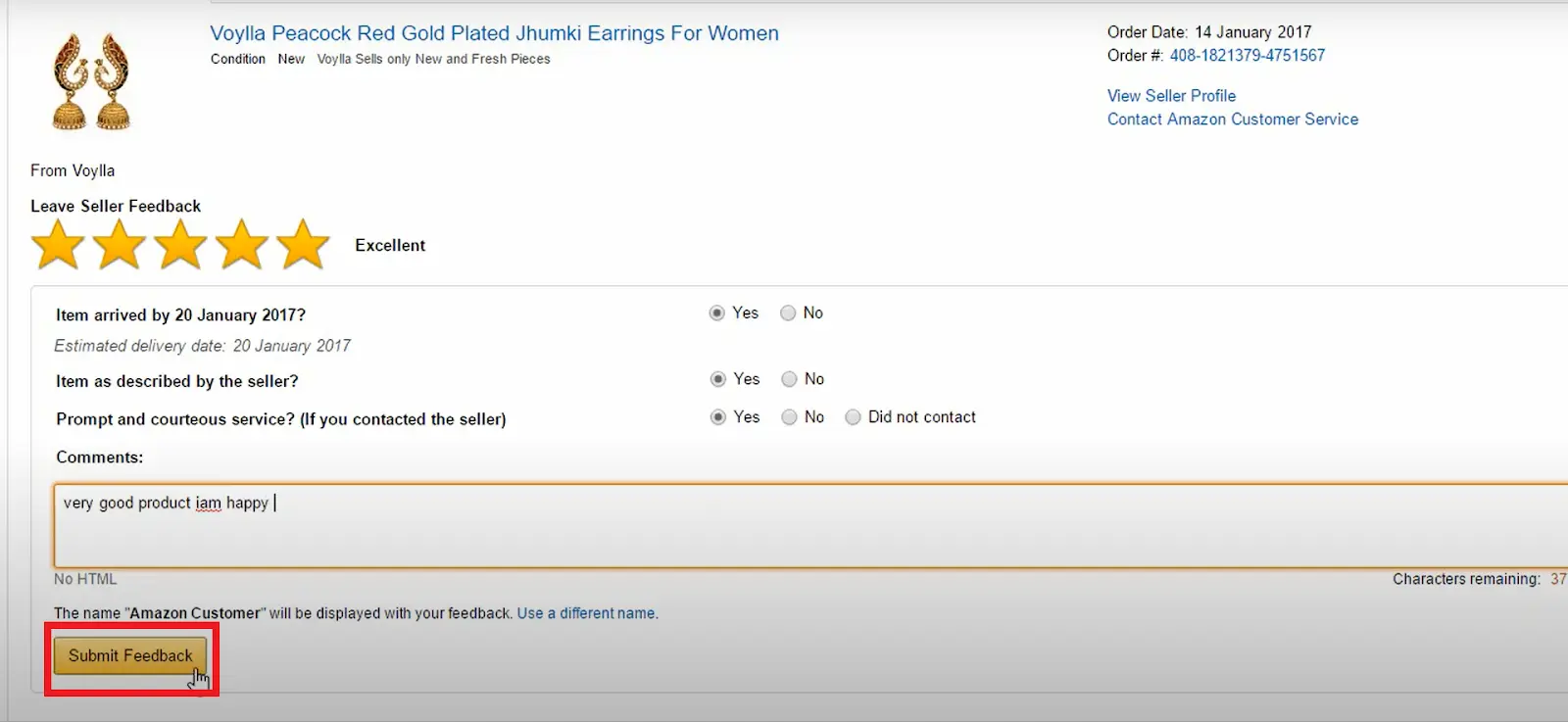Click the 'No HTML' note
This screenshot has height=722, width=1568.
[85, 579]
